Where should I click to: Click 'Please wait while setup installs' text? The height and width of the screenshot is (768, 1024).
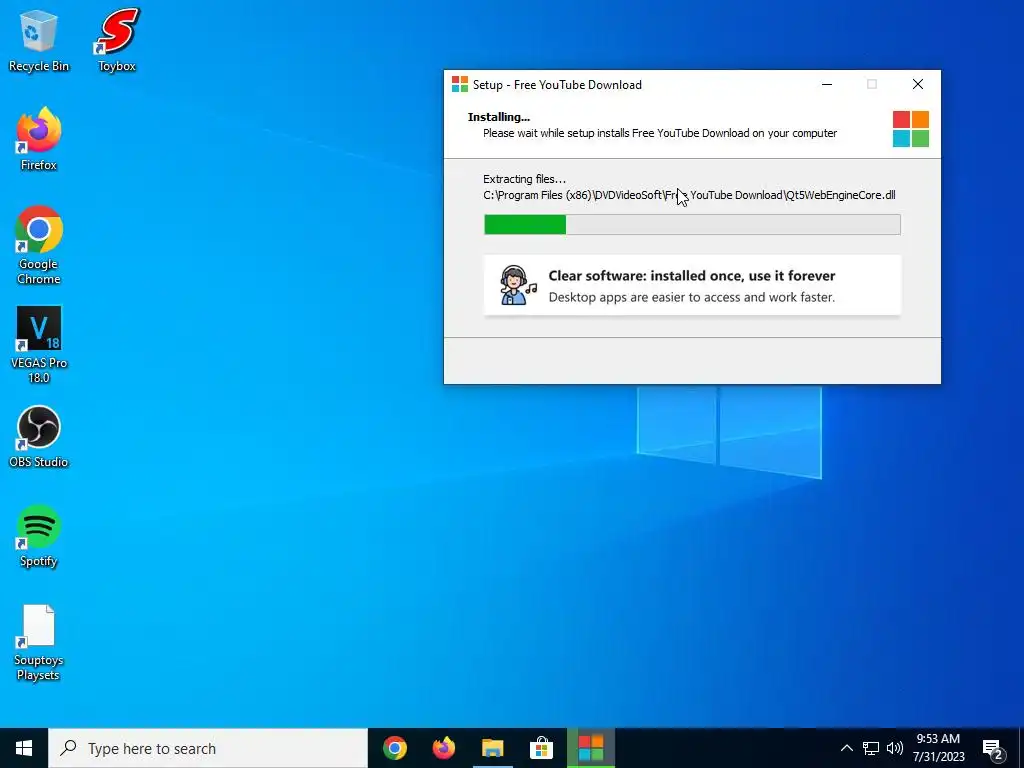[x=660, y=133]
